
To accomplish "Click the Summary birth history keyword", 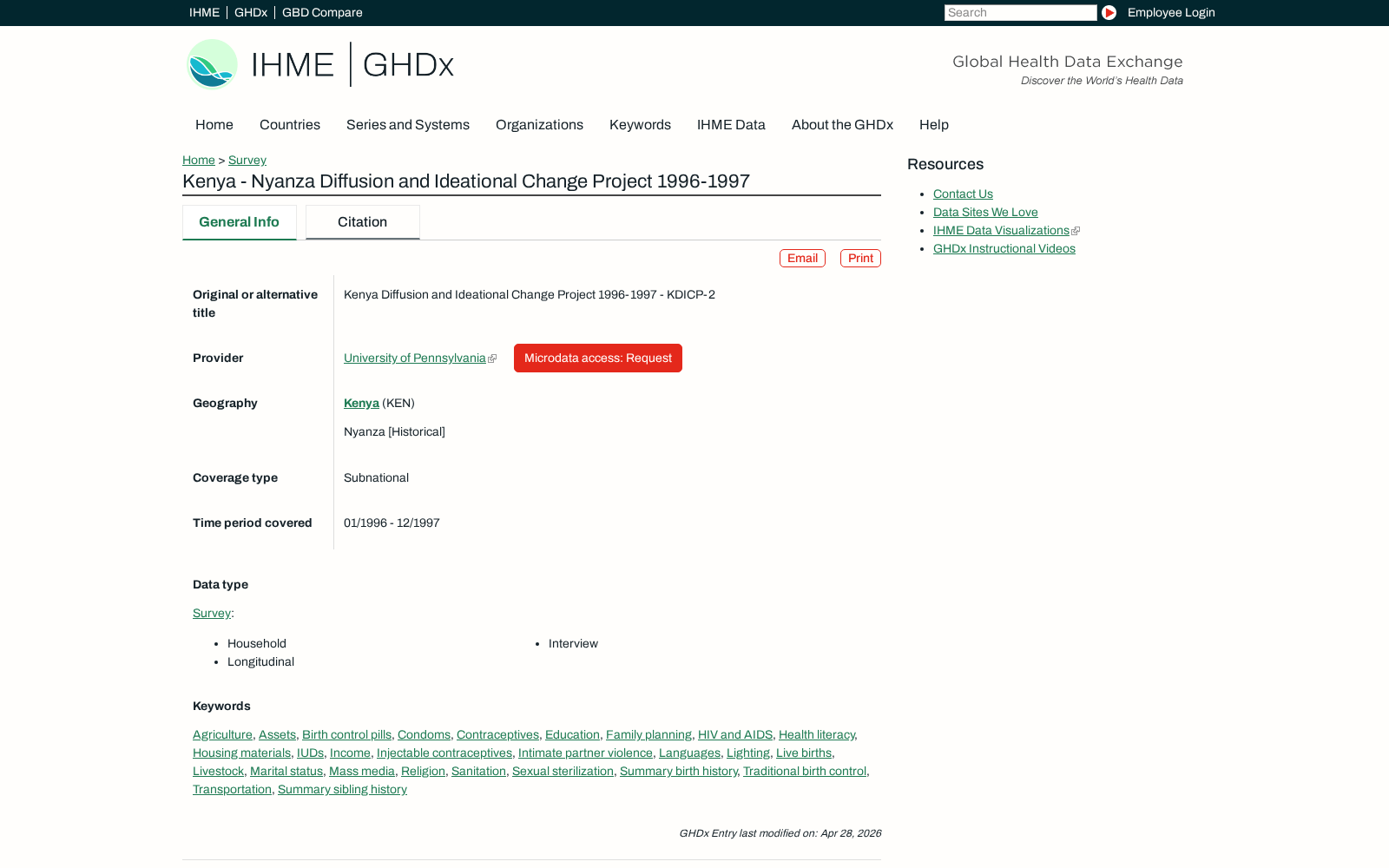I will 678,771.
